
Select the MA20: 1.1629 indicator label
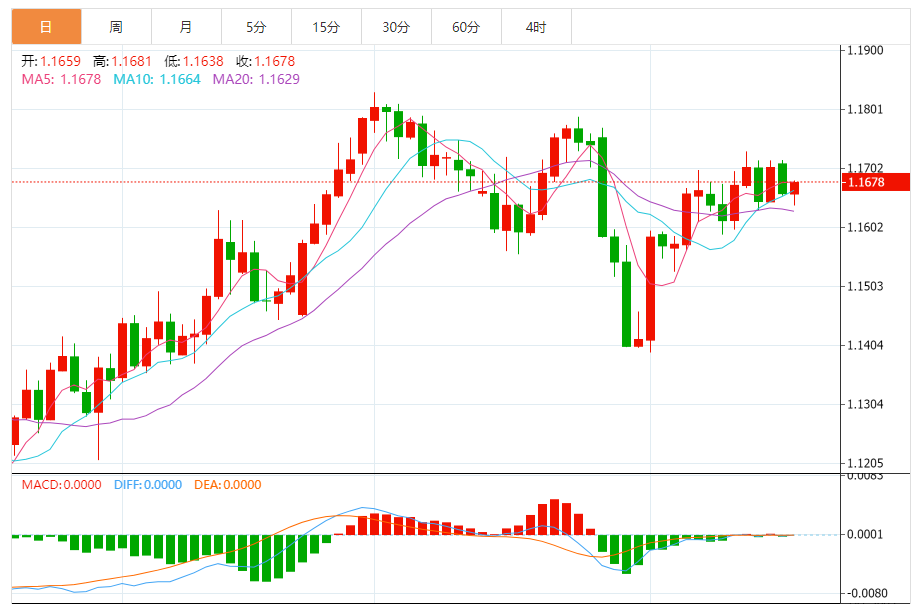point(256,79)
